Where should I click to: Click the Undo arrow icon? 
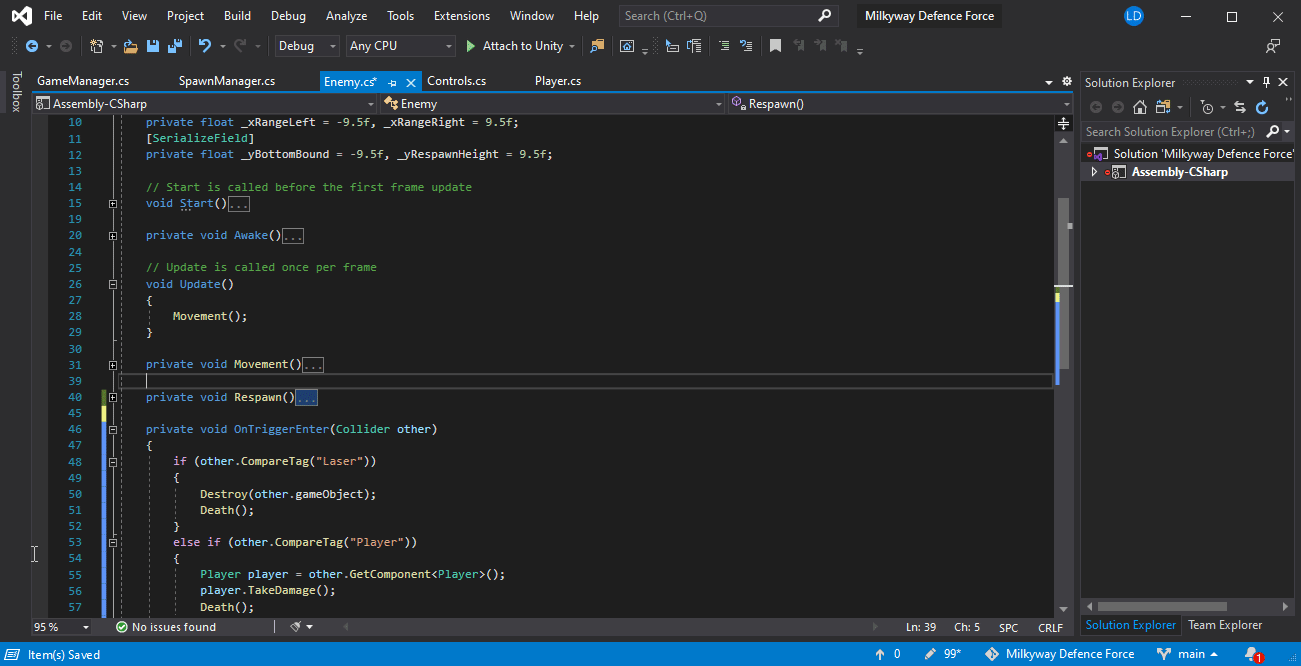(x=205, y=46)
